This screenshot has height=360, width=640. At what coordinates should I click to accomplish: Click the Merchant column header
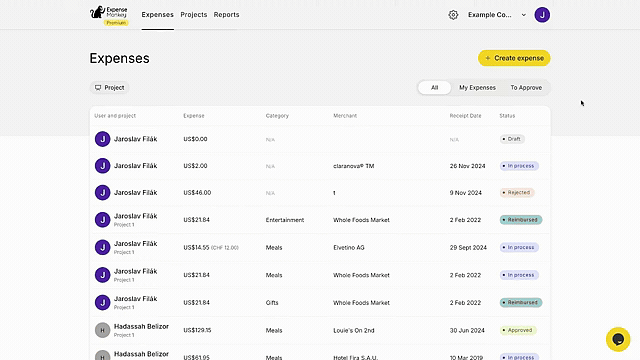tap(345, 116)
